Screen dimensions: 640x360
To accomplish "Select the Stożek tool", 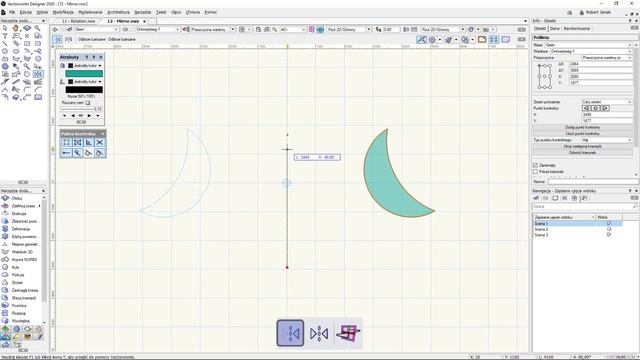I will pos(17,283).
